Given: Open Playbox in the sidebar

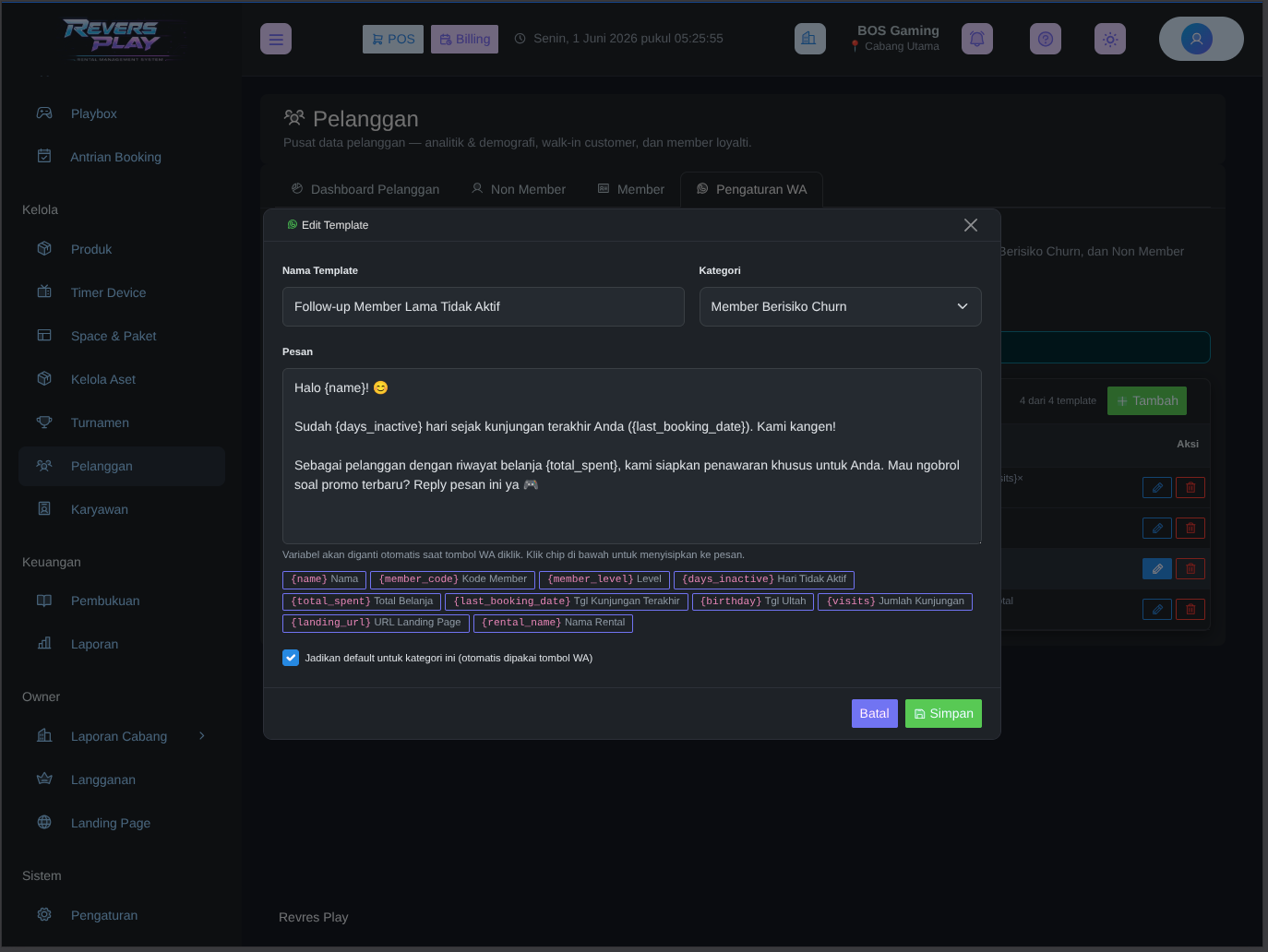Looking at the screenshot, I should point(122,113).
